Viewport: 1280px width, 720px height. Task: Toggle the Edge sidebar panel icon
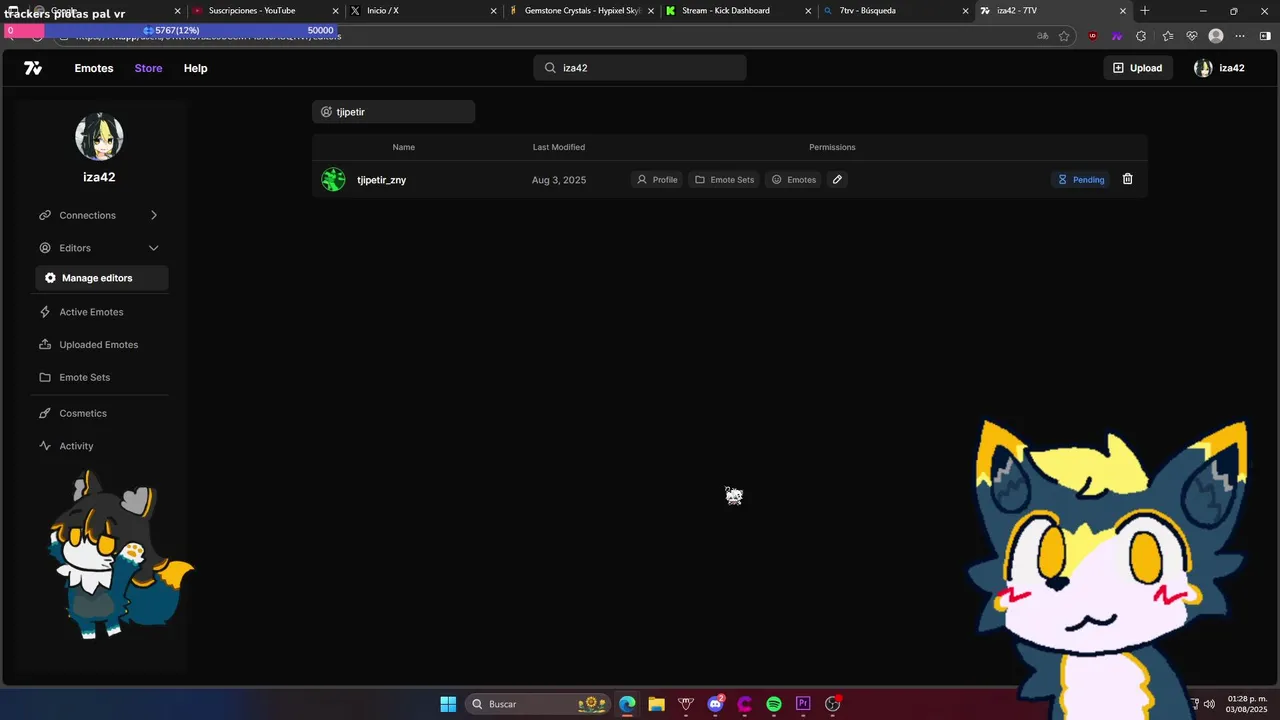click(x=1265, y=36)
